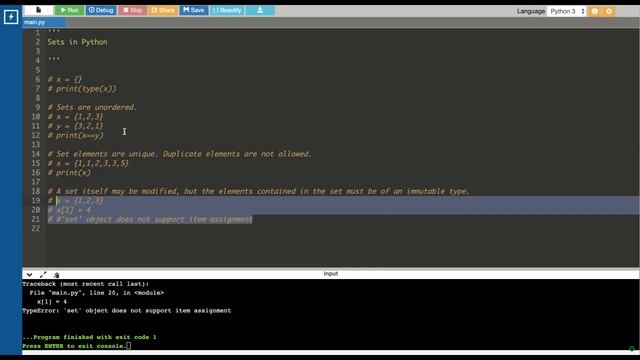Click comment 'Set elements are unique' on line 14
Screen dimensions: 640x360
[x=179, y=154]
